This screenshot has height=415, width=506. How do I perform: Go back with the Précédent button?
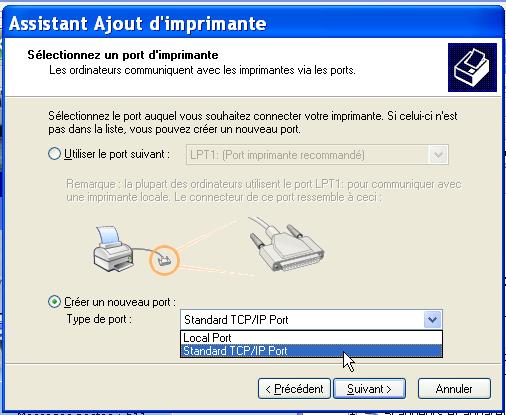[x=294, y=389]
